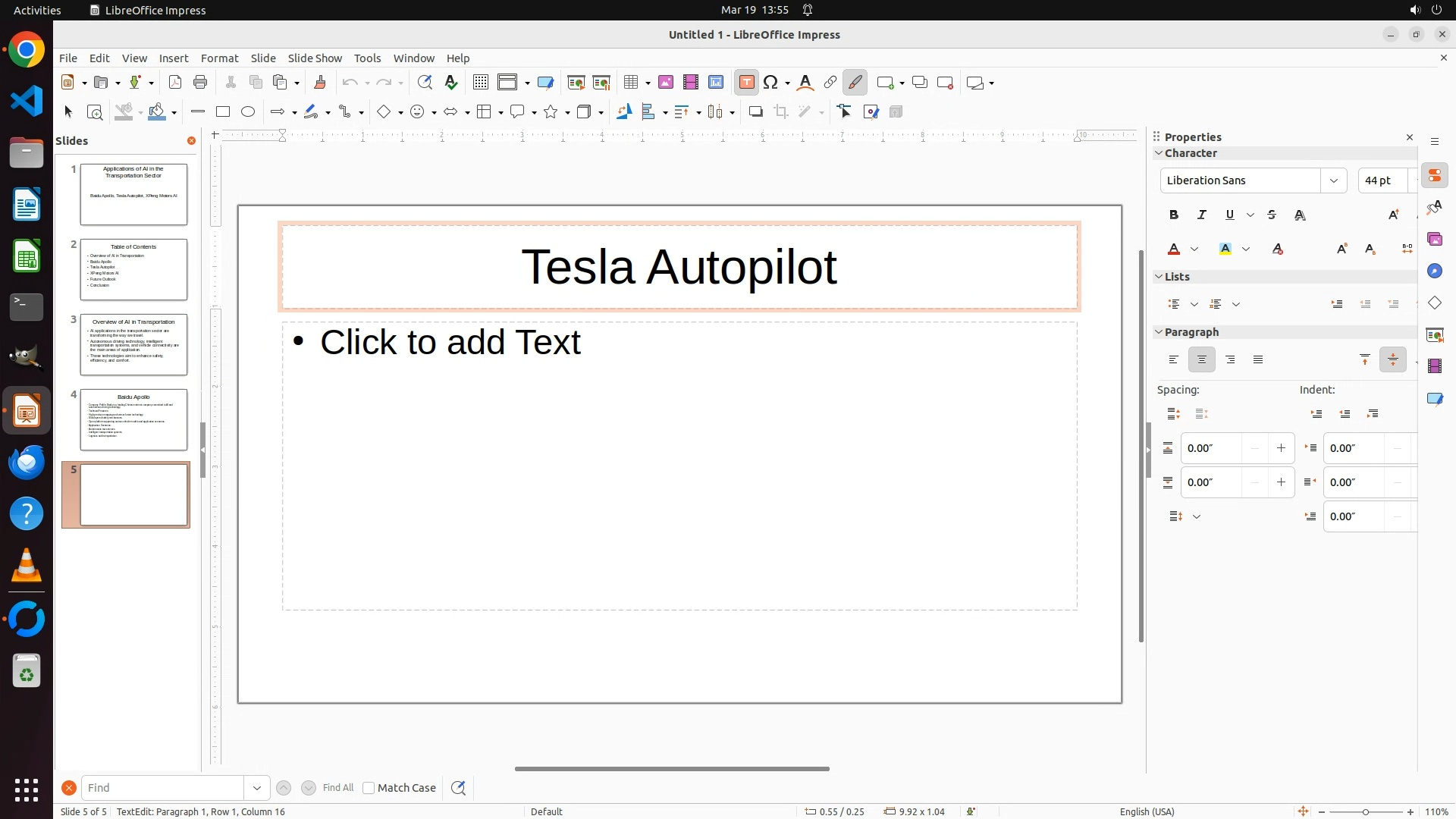1456x819 pixels.
Task: Toggle Italic formatting in sidebar
Action: (x=1202, y=215)
